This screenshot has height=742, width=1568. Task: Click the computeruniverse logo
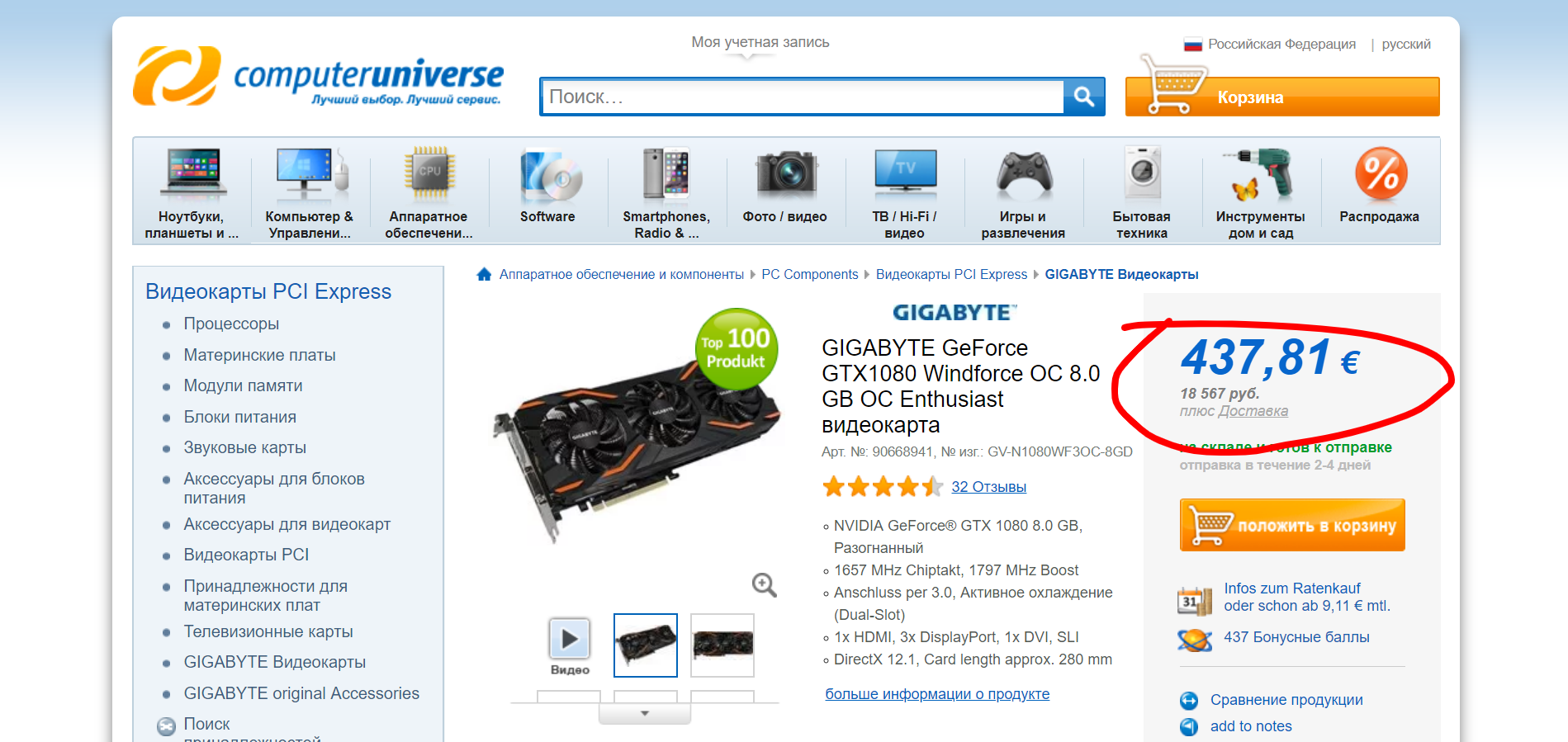[x=319, y=77]
